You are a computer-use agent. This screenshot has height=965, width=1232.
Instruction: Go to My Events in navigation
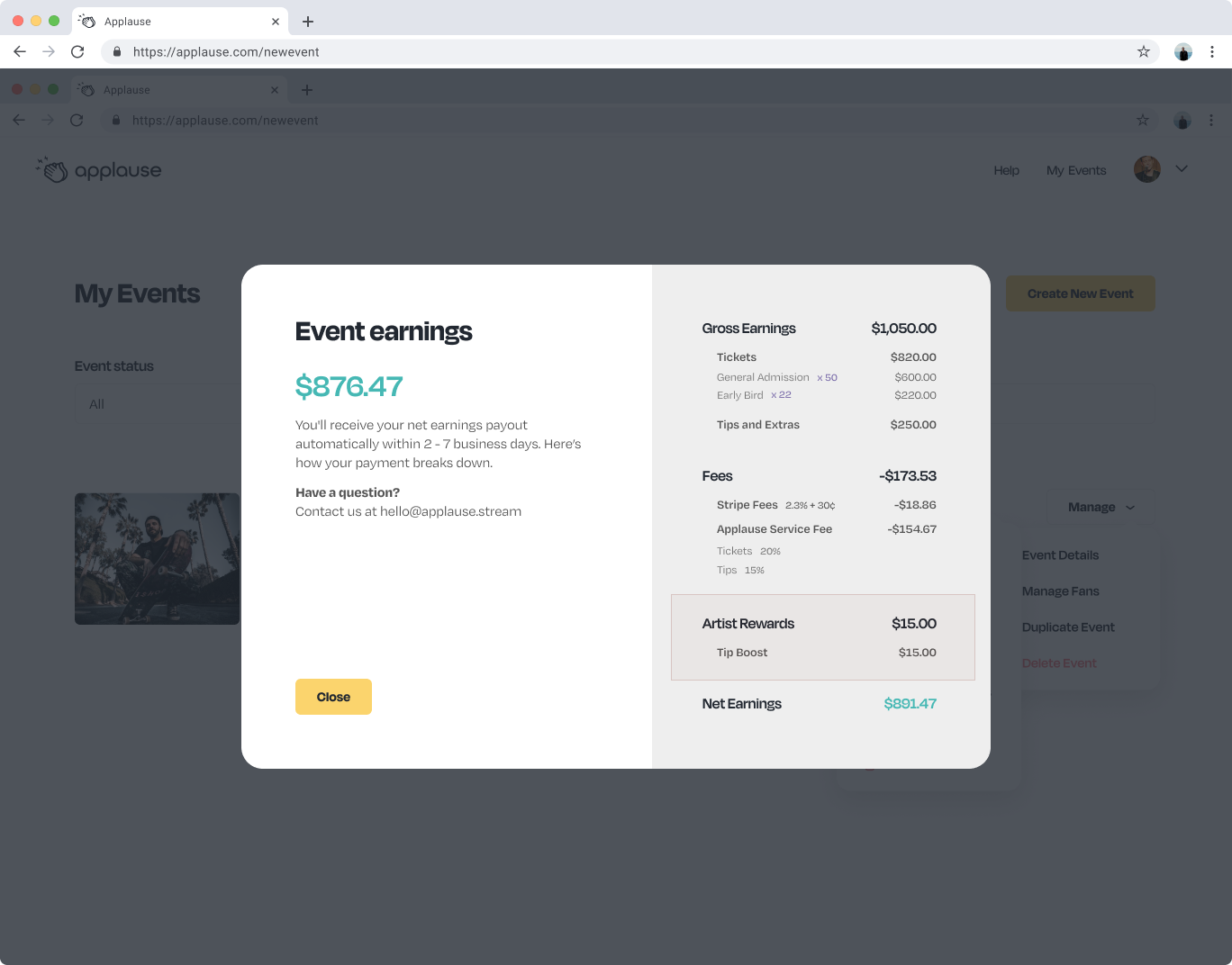pos(1075,170)
